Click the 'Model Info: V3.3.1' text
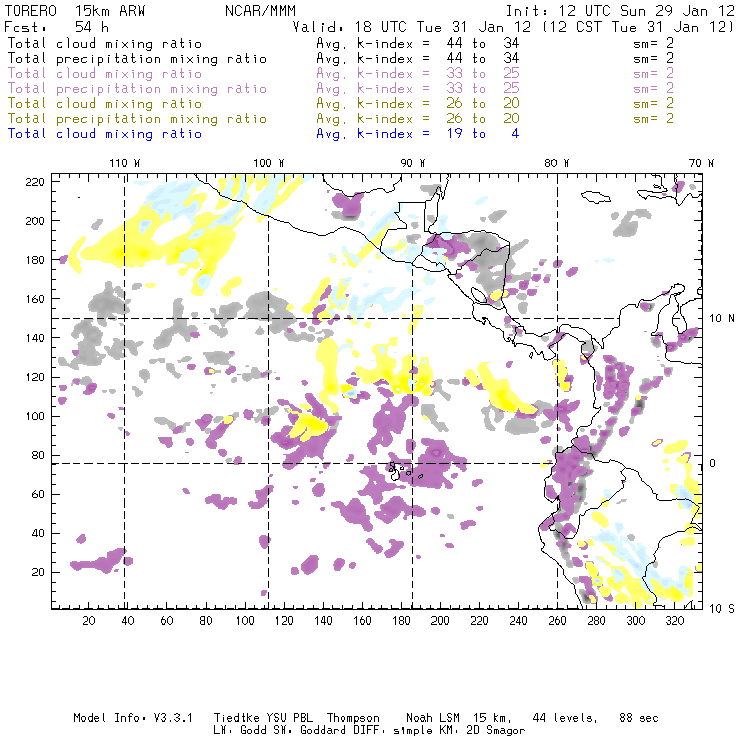Screen dimensions: 740x740 click(133, 718)
